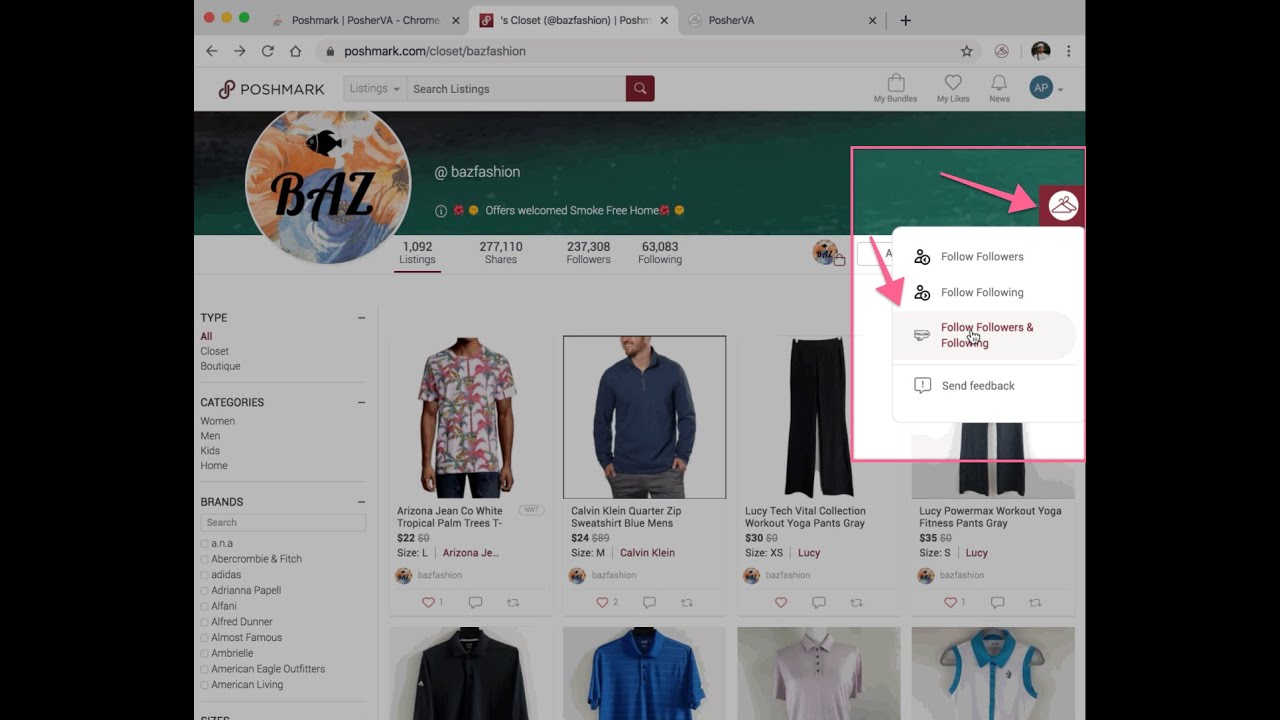Image resolution: width=1280 pixels, height=720 pixels.
Task: Check the Almost Famous brand checkbox
Action: [x=205, y=638]
